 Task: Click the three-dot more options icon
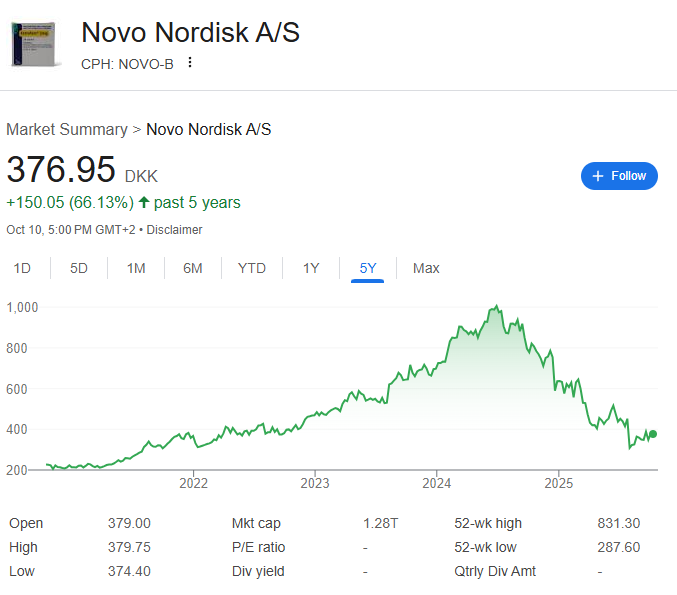190,63
